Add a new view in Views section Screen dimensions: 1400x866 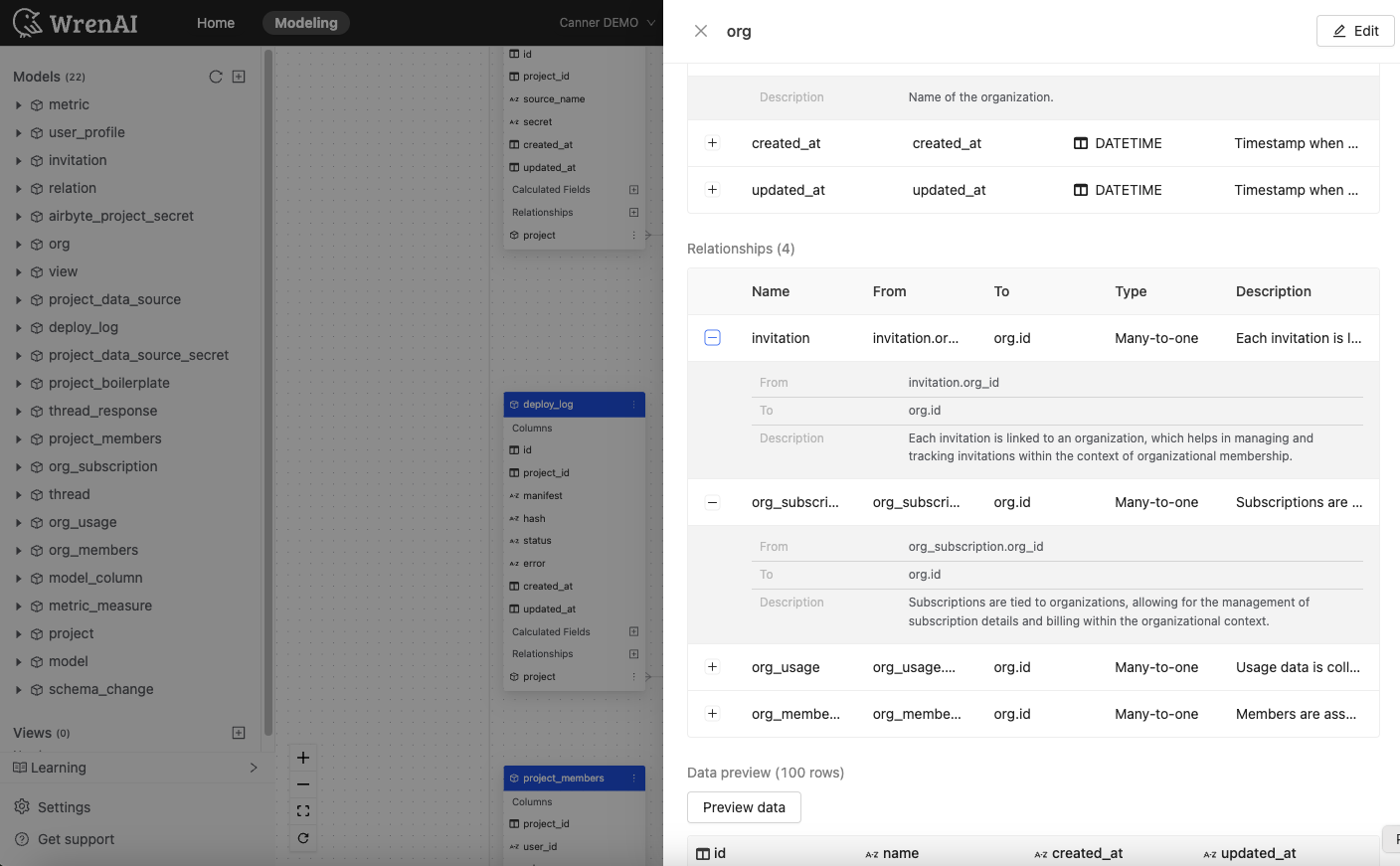tap(239, 733)
